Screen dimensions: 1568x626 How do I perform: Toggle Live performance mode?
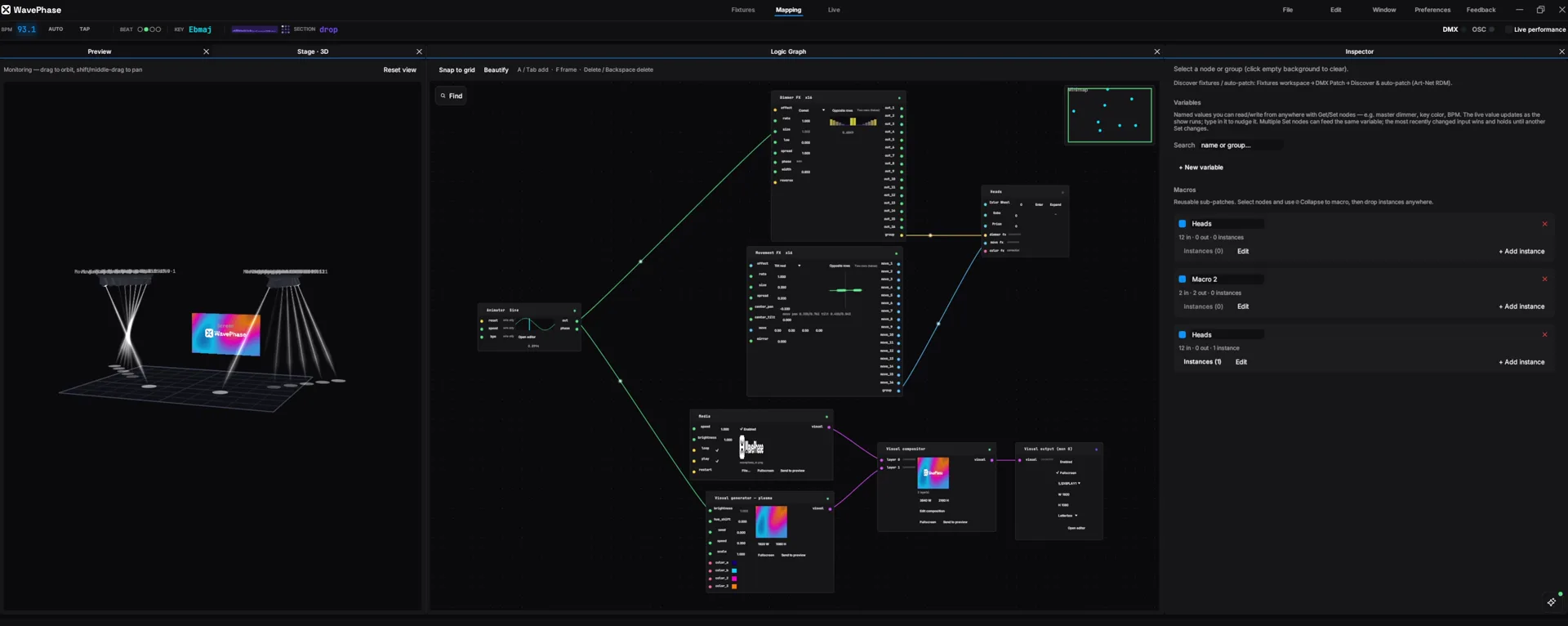pyautogui.click(x=1535, y=29)
